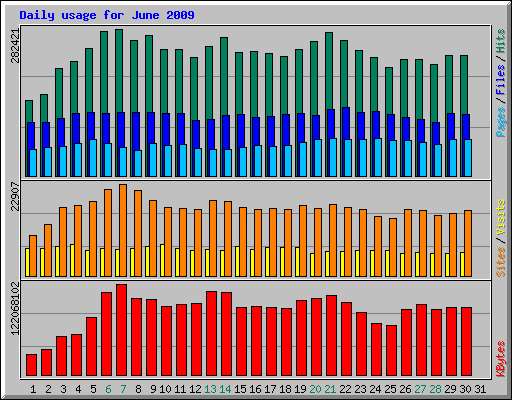Click the cyan Pages bar for day 5
This screenshot has width=512, height=400.
coord(93,158)
